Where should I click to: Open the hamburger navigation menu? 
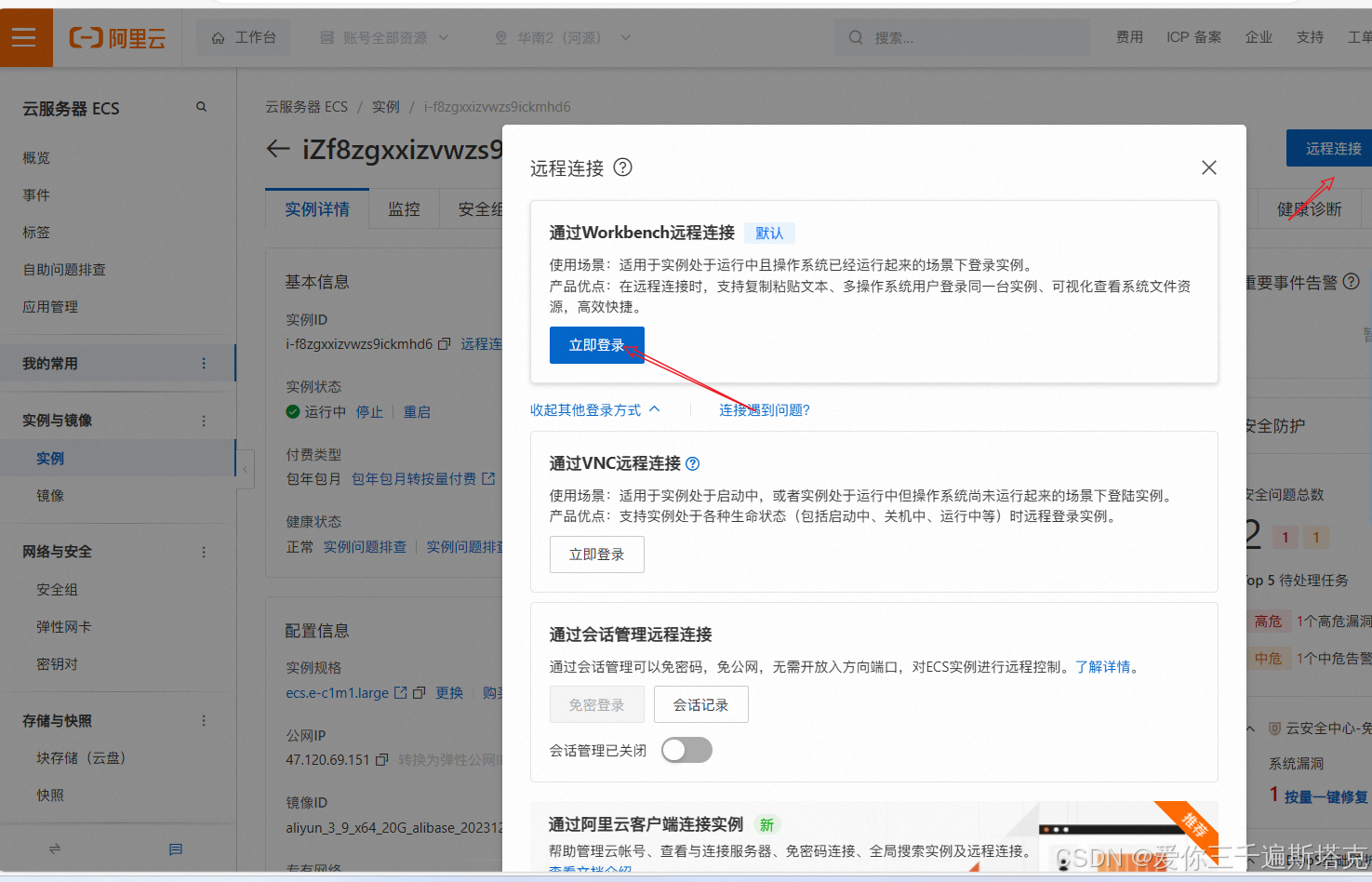point(25,37)
